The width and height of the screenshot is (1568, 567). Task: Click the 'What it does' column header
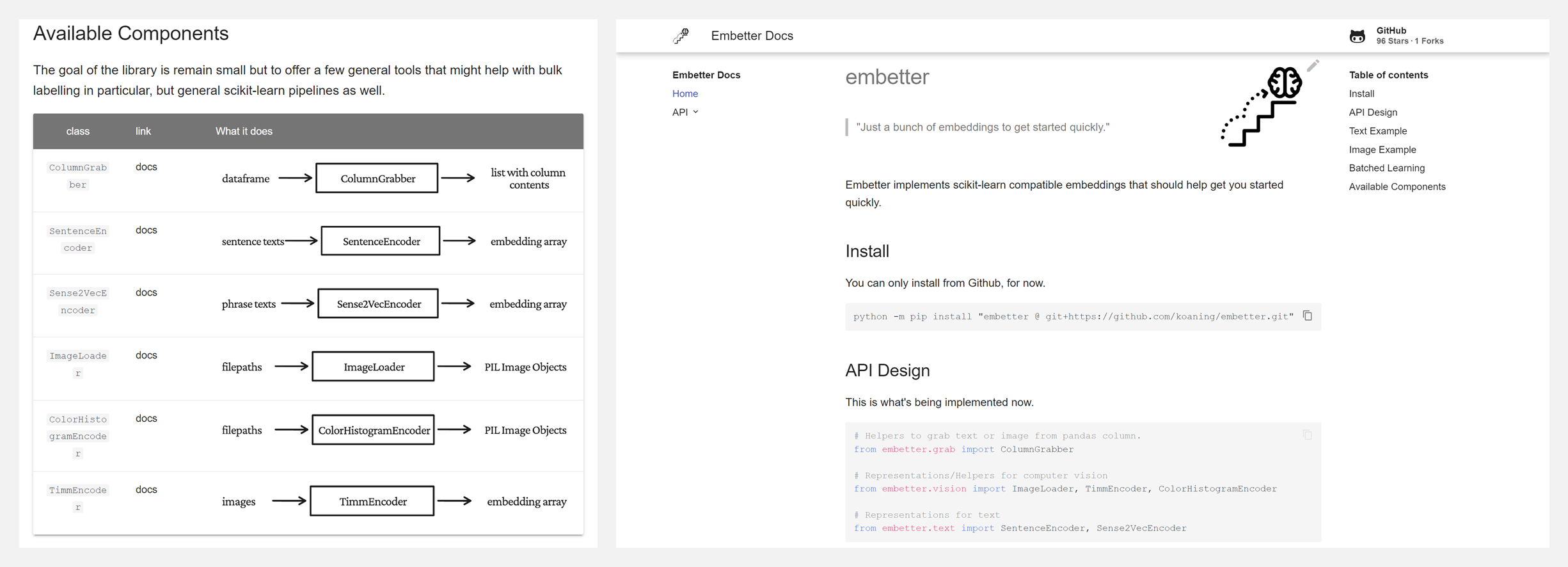click(244, 131)
